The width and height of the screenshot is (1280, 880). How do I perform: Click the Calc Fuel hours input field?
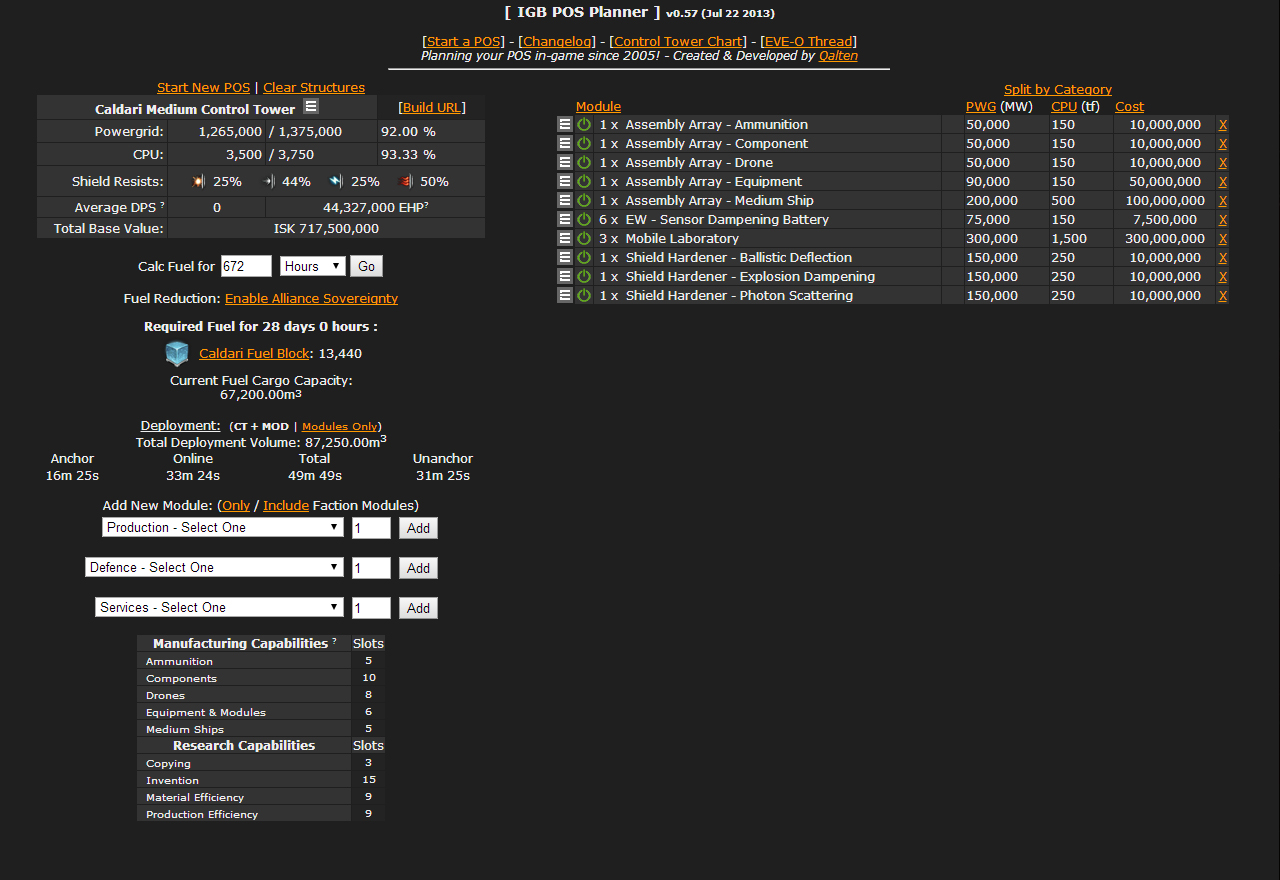tap(246, 267)
